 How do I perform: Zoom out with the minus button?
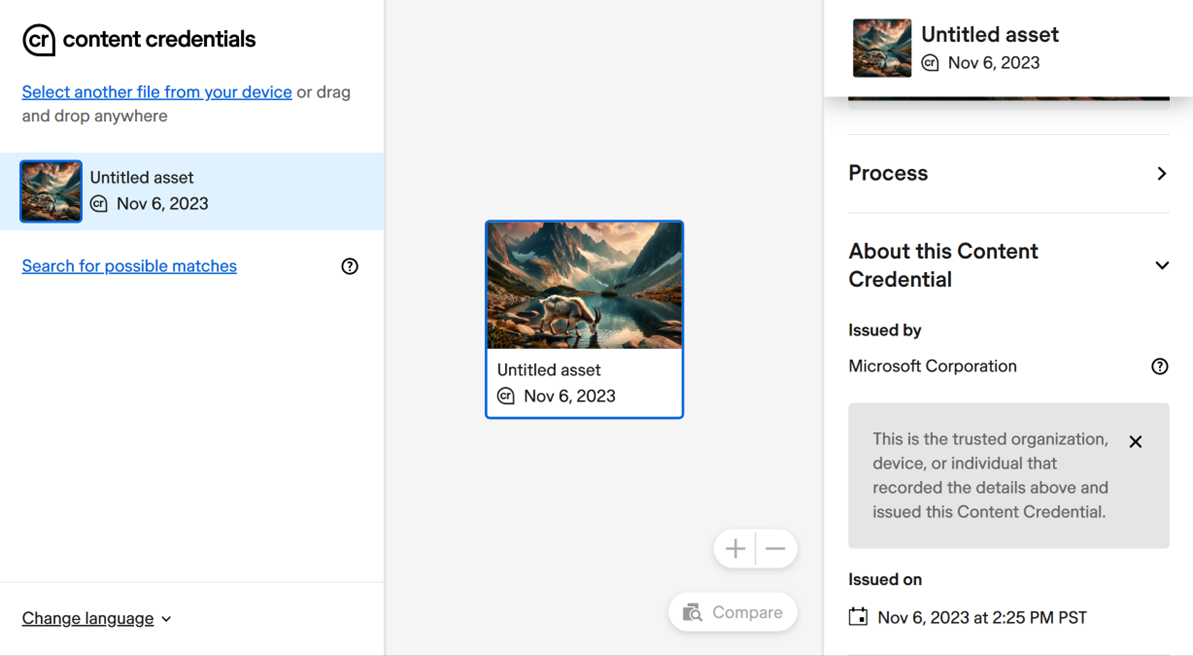(776, 549)
